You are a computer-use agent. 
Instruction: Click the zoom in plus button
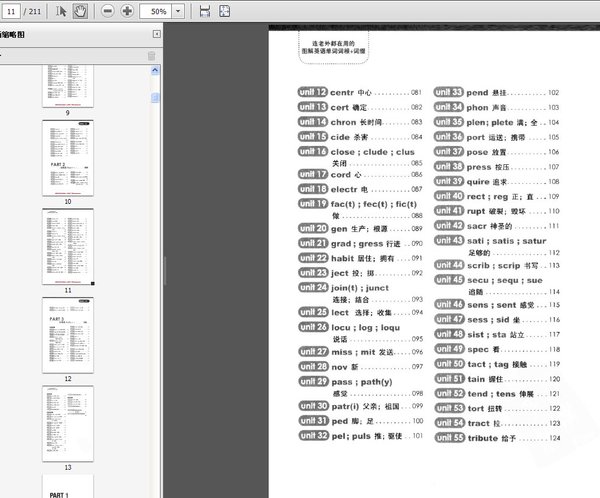[128, 11]
